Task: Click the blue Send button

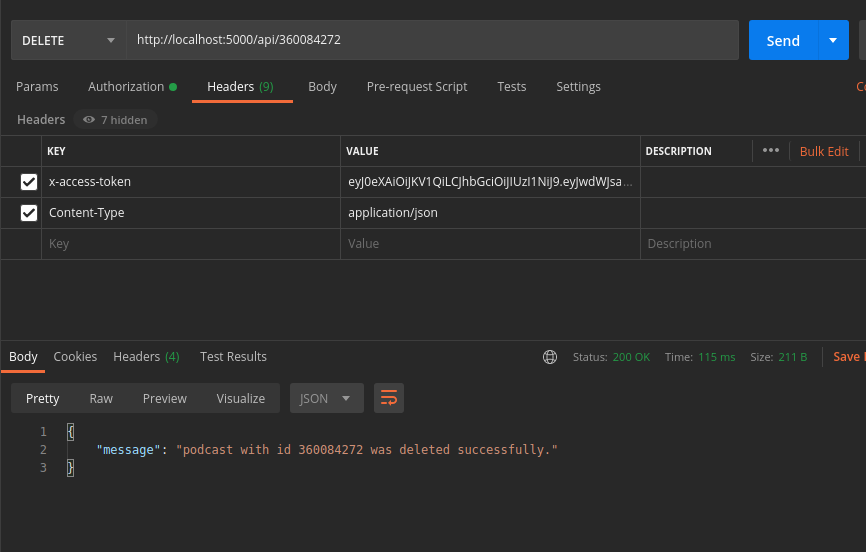Action: [783, 40]
